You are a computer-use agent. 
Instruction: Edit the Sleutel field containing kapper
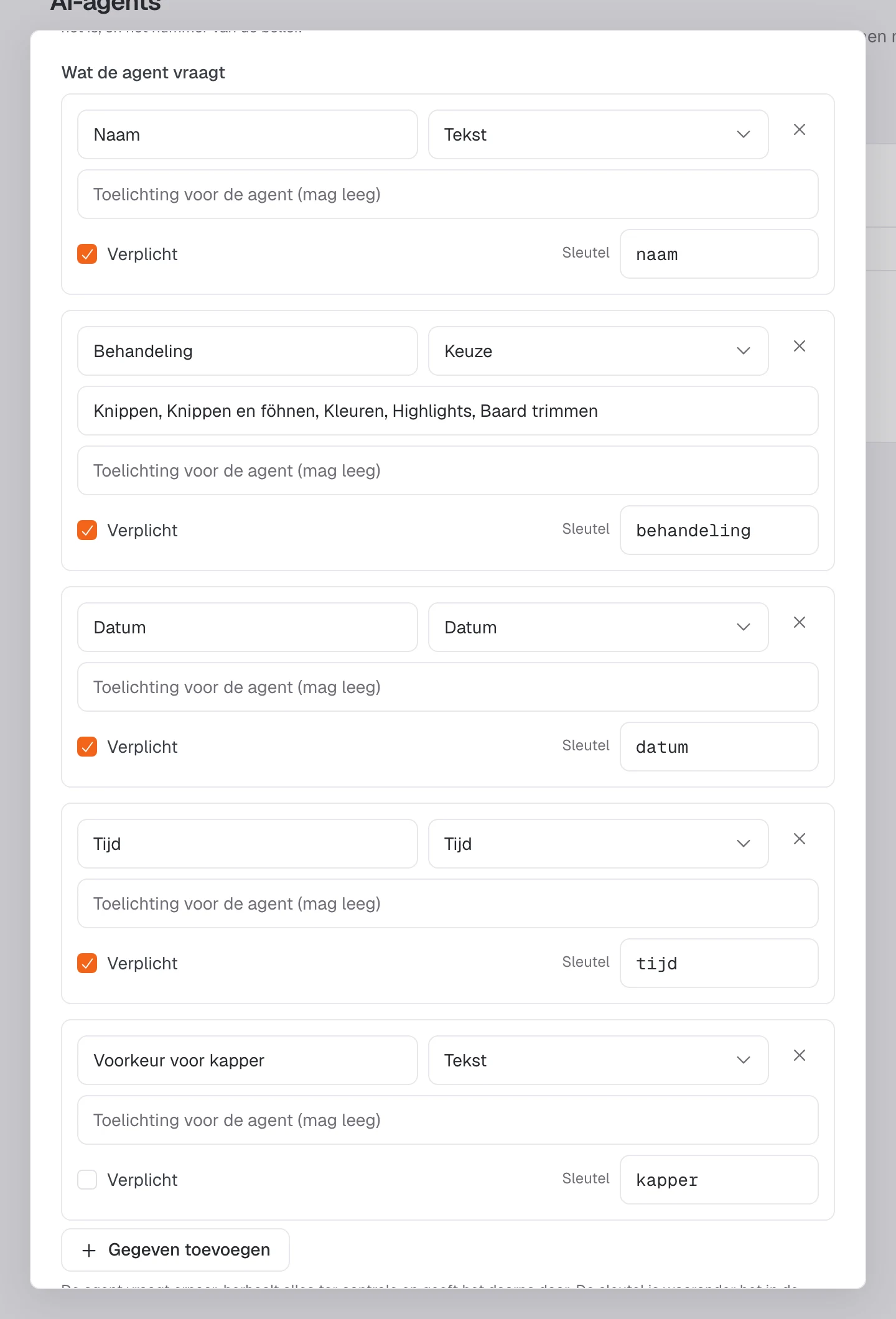(719, 1180)
